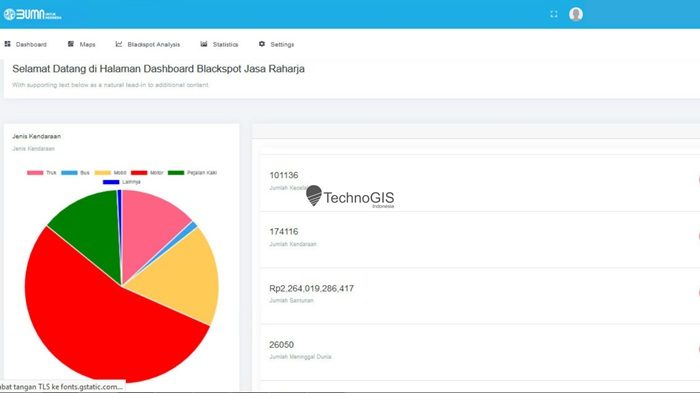Click the 26050 fatalities value

[282, 345]
